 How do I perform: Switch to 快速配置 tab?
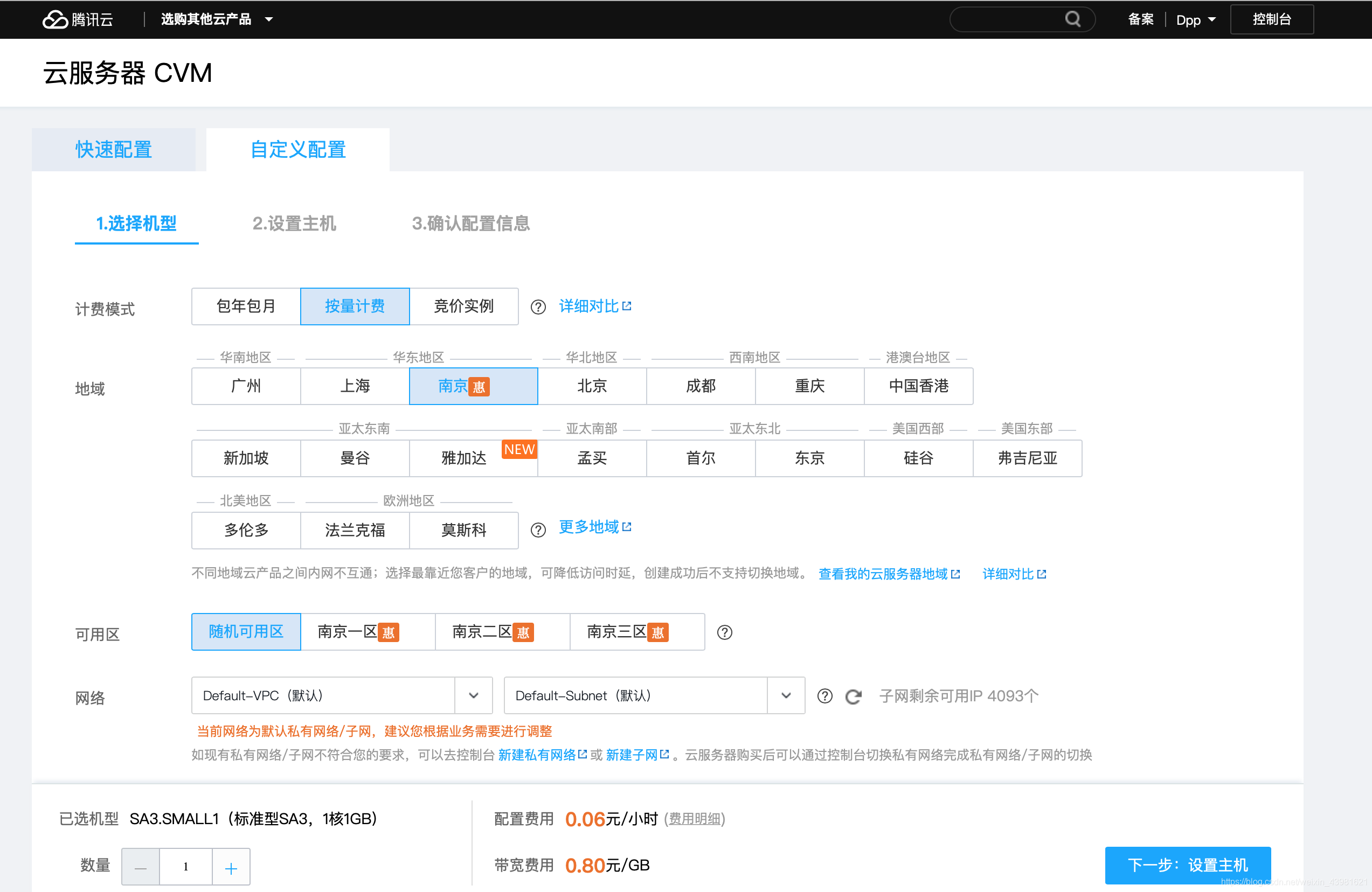click(114, 150)
